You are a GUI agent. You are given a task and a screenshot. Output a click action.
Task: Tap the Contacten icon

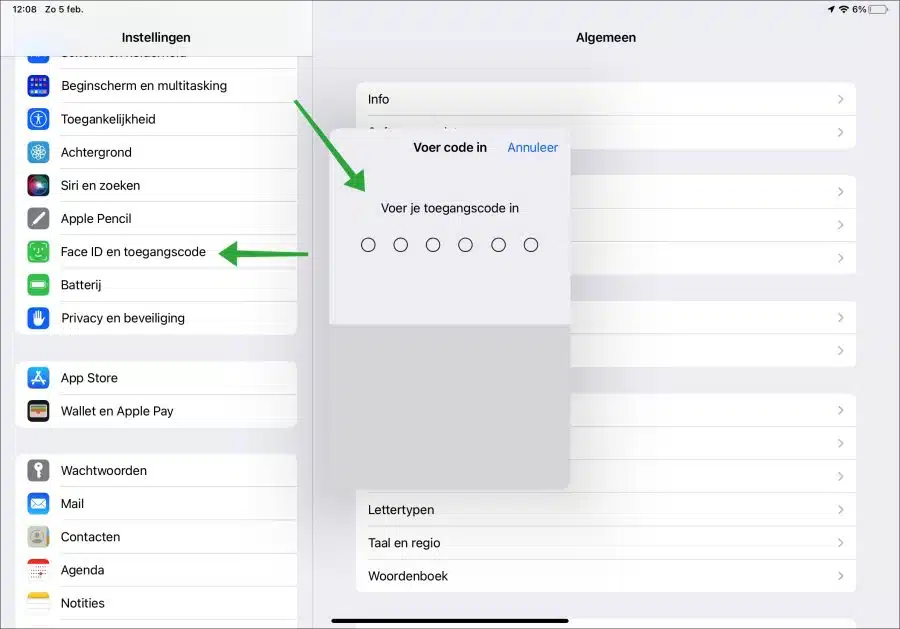(x=38, y=537)
